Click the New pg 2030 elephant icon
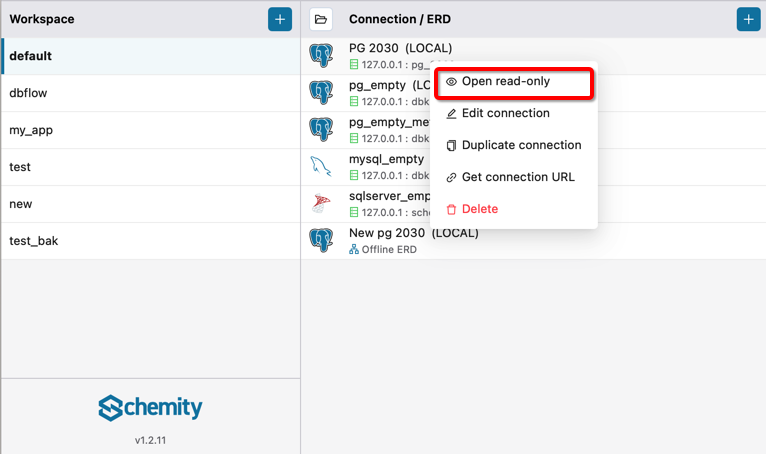The image size is (766, 454). coord(321,241)
